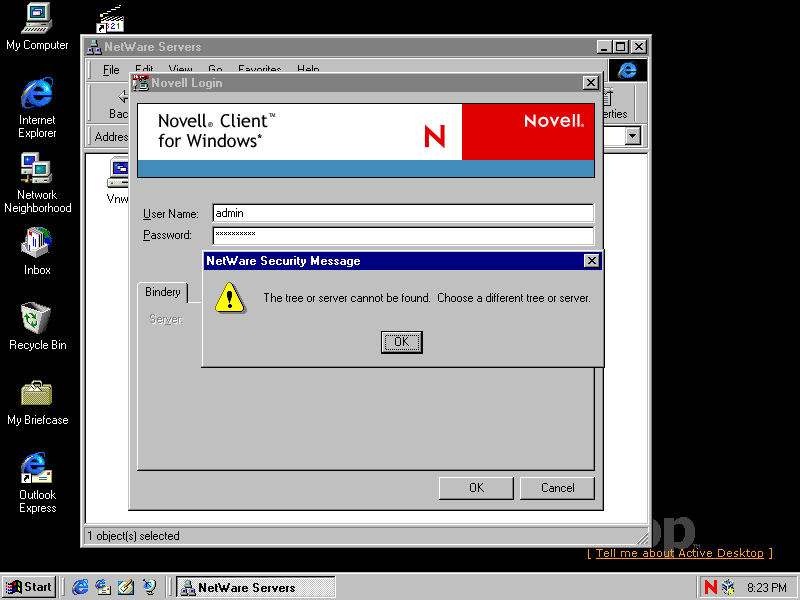Select the My Briefcase desktop icon
The image size is (800, 600).
[37, 402]
